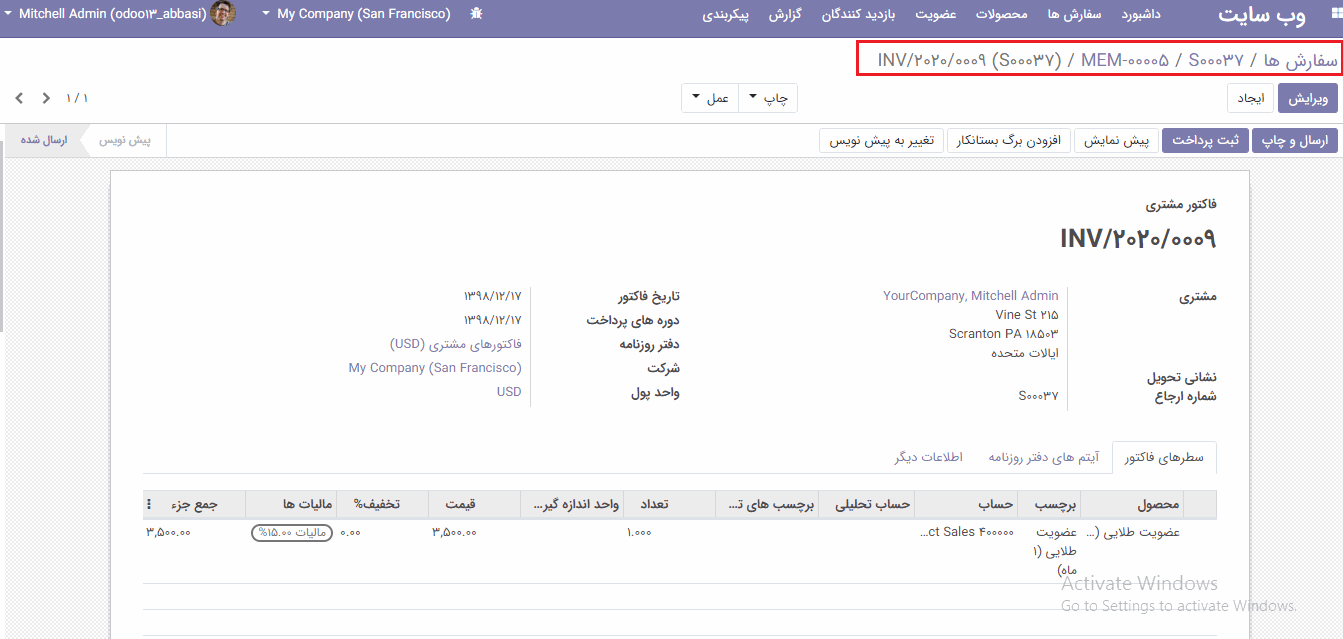Image resolution: width=1343 pixels, height=639 pixels.
Task: Open عضویت menu
Action: coord(936,15)
